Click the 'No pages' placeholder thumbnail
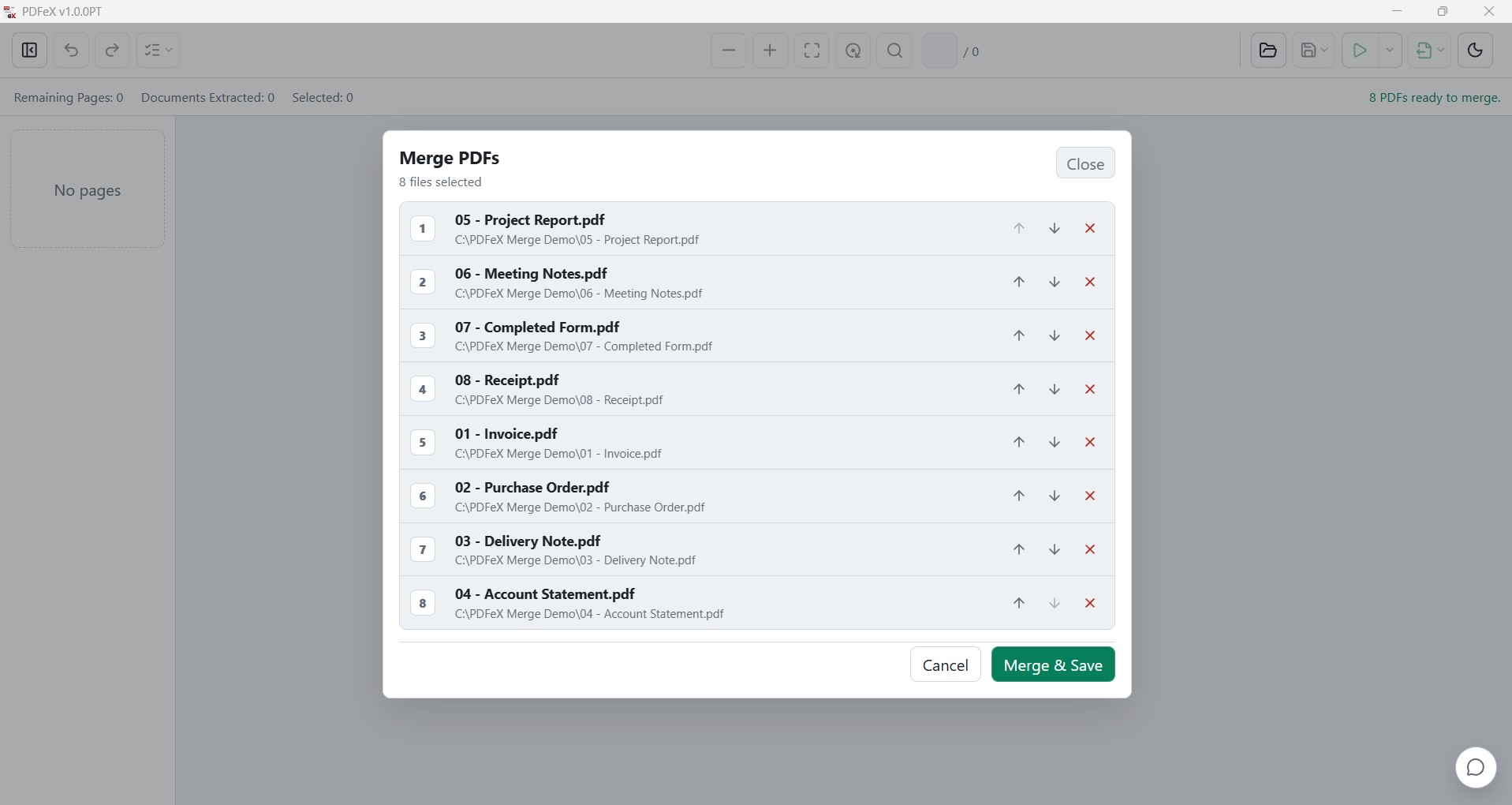1512x805 pixels. coord(88,189)
